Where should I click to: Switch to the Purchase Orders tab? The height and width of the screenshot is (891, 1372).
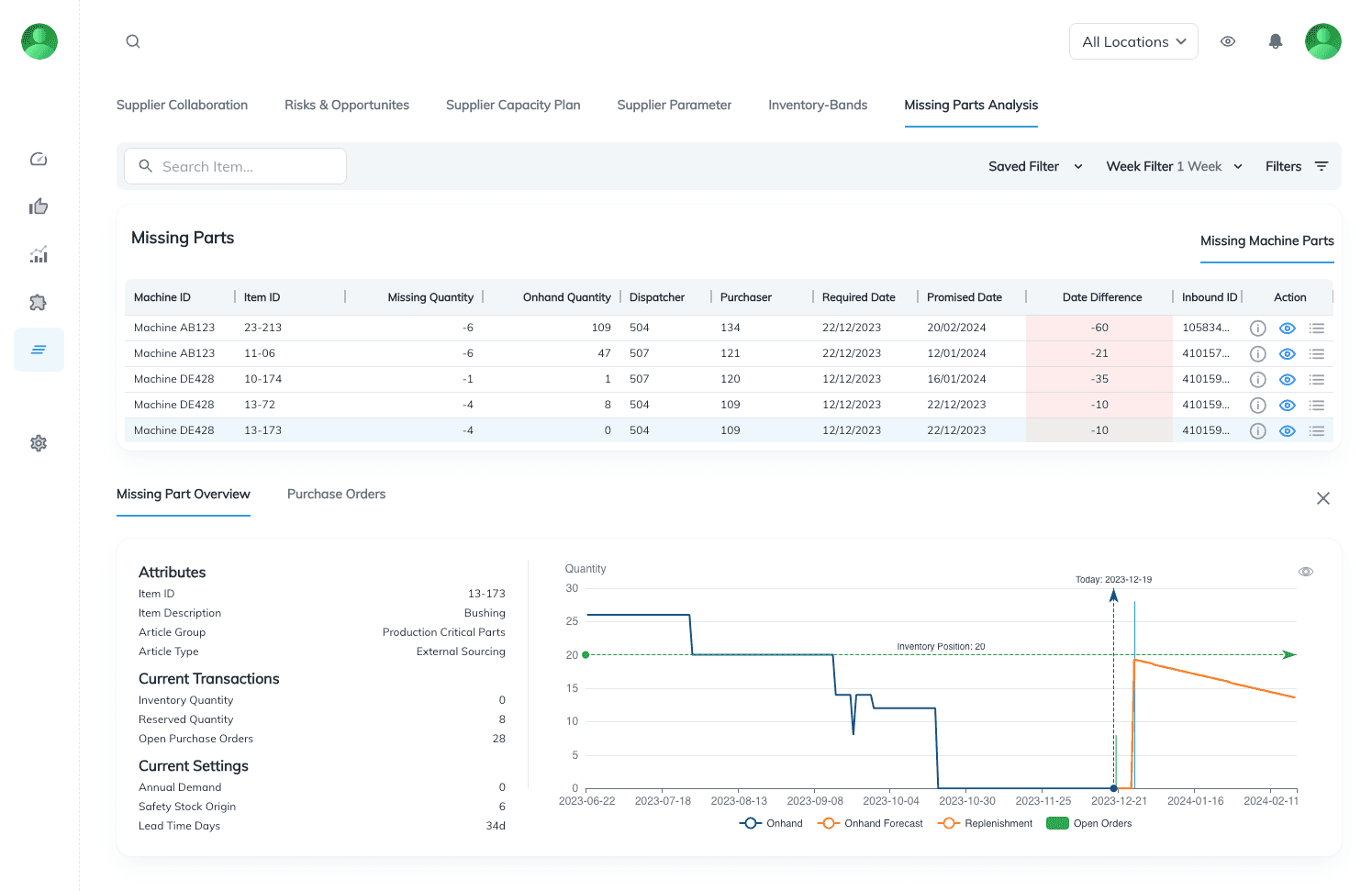tap(336, 494)
